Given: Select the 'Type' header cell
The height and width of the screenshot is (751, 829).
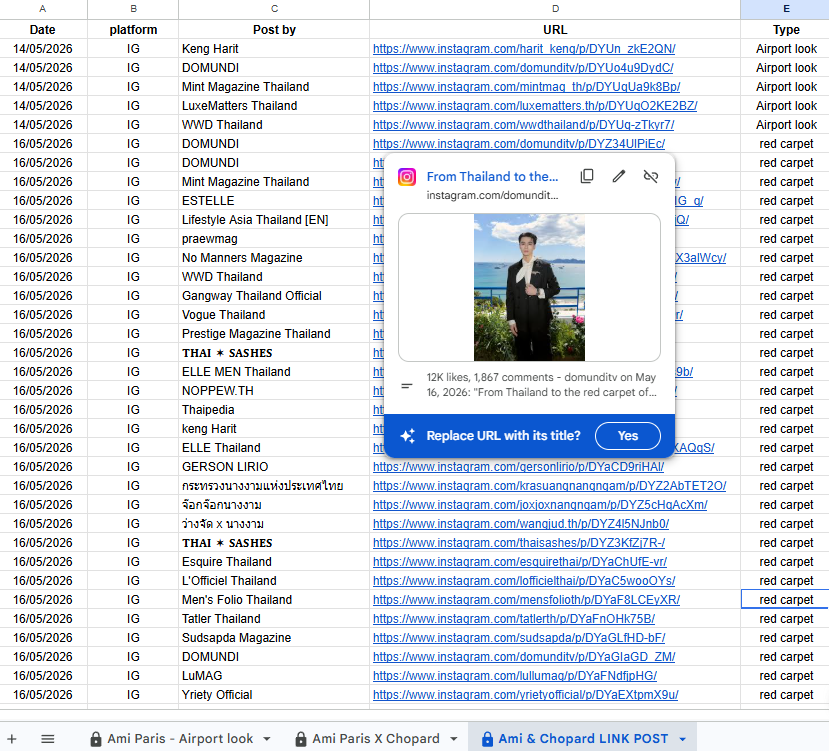Looking at the screenshot, I should point(785,30).
